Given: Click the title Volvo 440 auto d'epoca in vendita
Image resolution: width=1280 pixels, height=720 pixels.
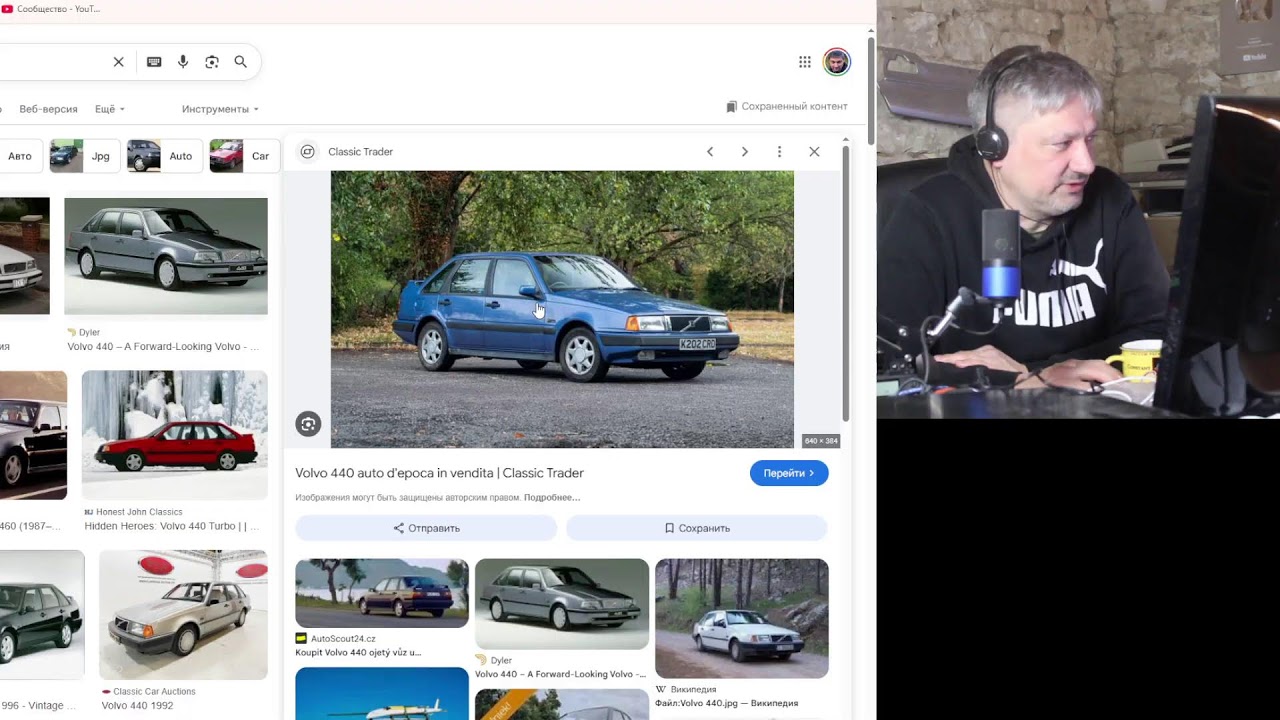Looking at the screenshot, I should pyautogui.click(x=439, y=473).
